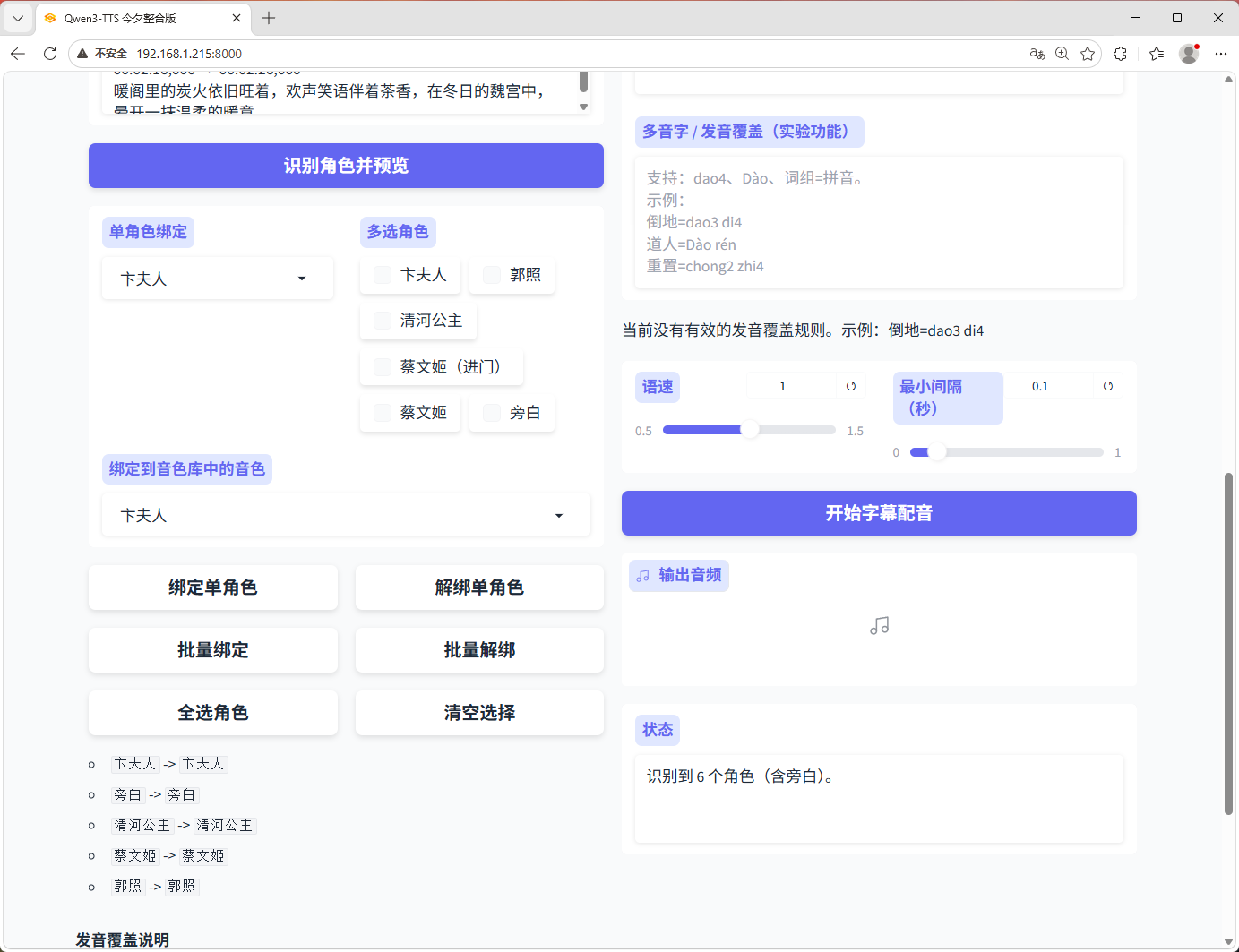Click the 清河公主 -> 清河公主 binding entry
Image resolution: width=1239 pixels, height=952 pixels.
(x=184, y=825)
